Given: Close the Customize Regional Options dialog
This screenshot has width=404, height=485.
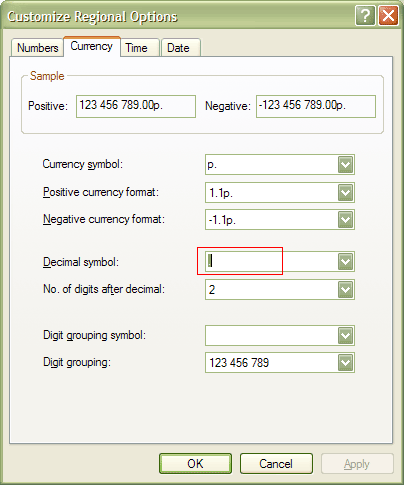Looking at the screenshot, I should (388, 16).
